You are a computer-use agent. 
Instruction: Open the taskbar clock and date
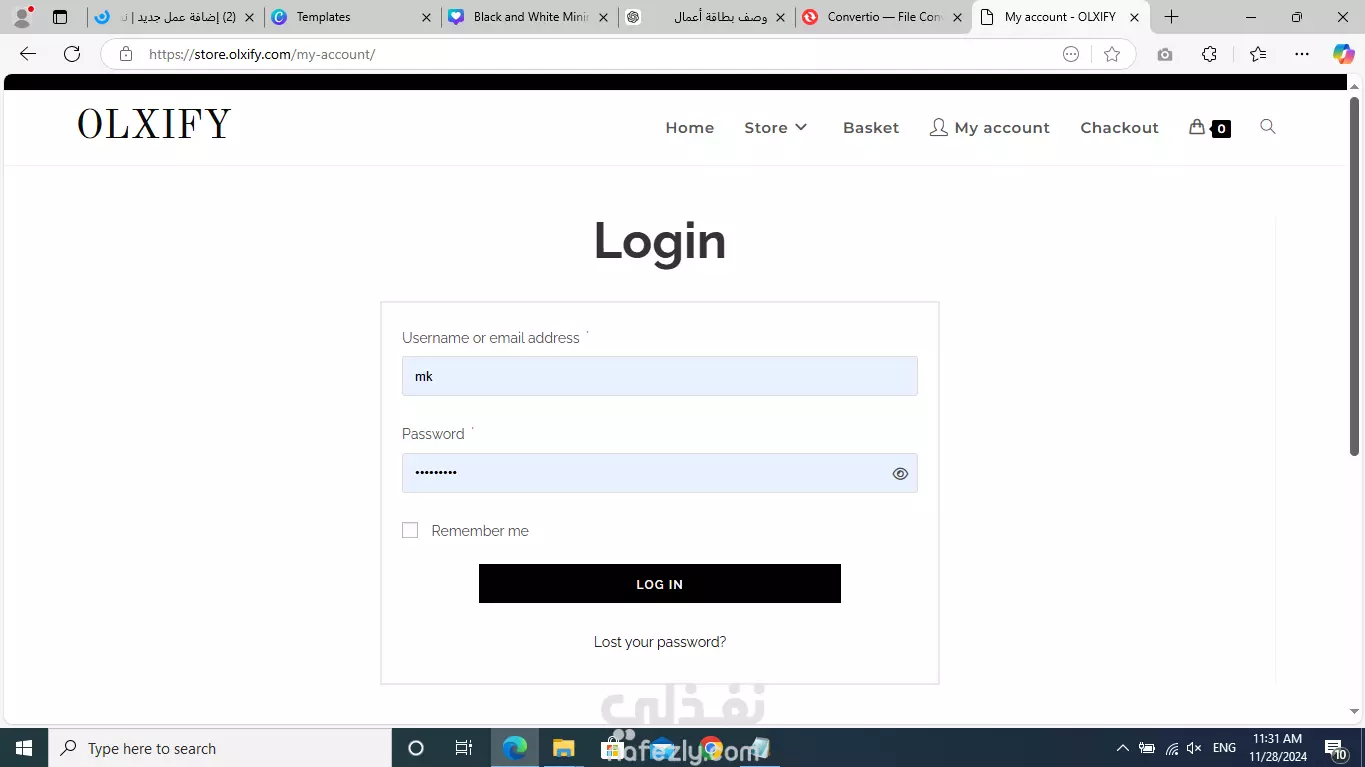[1276, 748]
